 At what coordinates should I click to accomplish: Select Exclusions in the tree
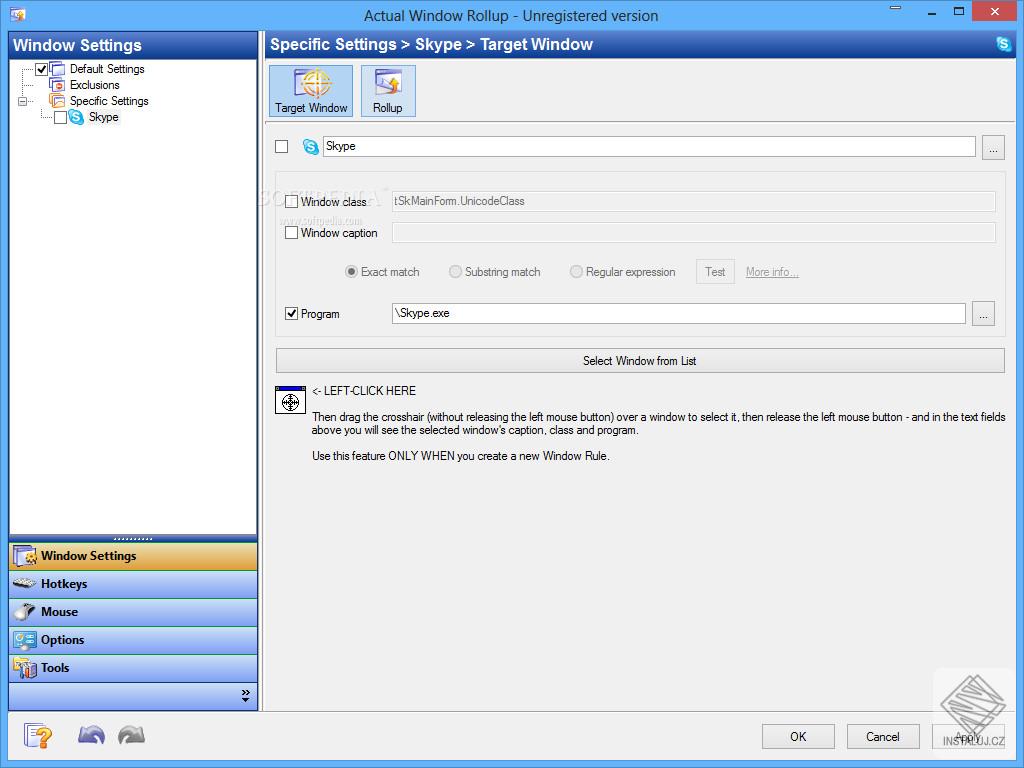(95, 85)
